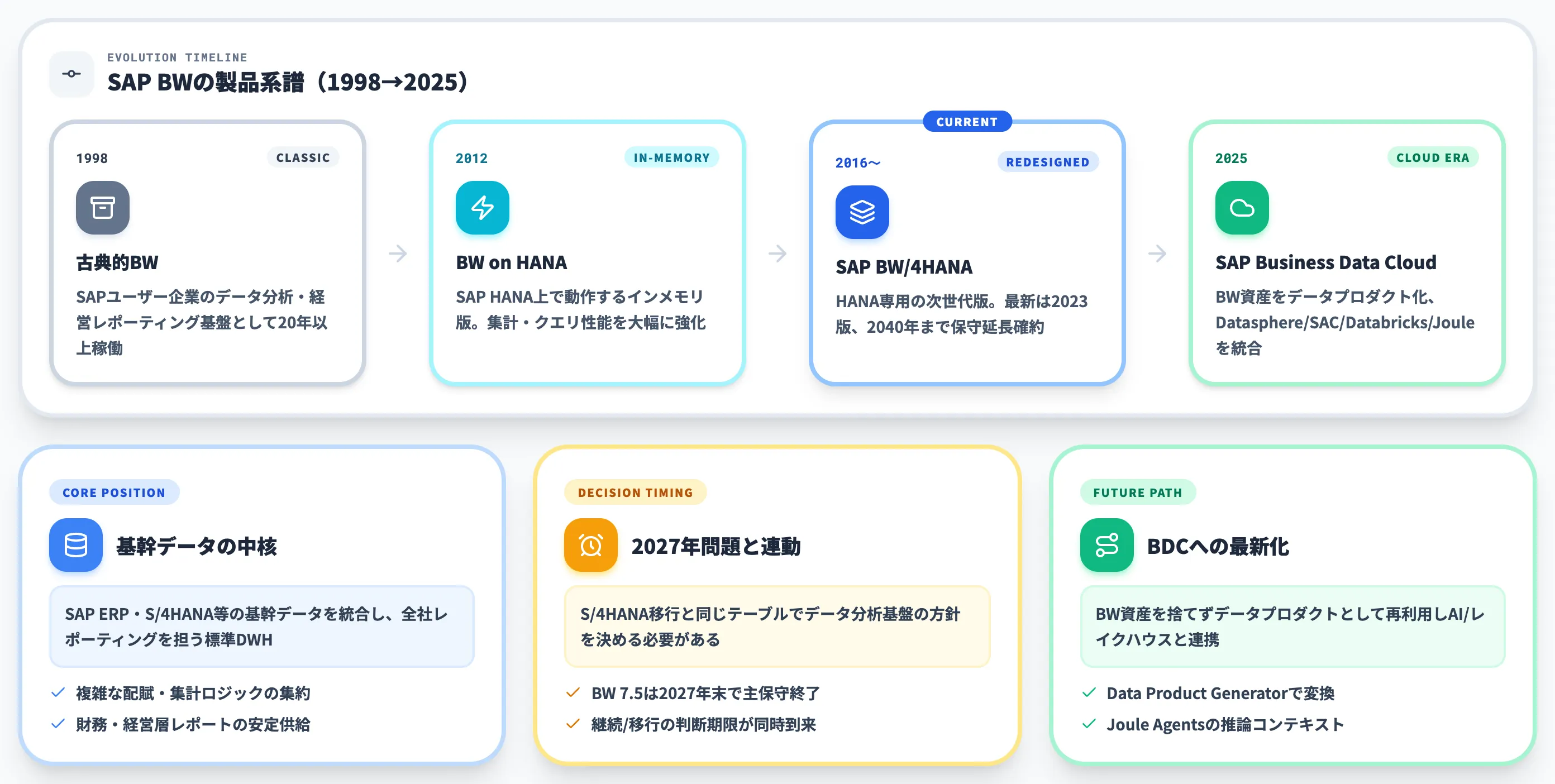This screenshot has width=1555, height=784.
Task: Click the DECISION TIMING tag
Action: click(x=635, y=493)
